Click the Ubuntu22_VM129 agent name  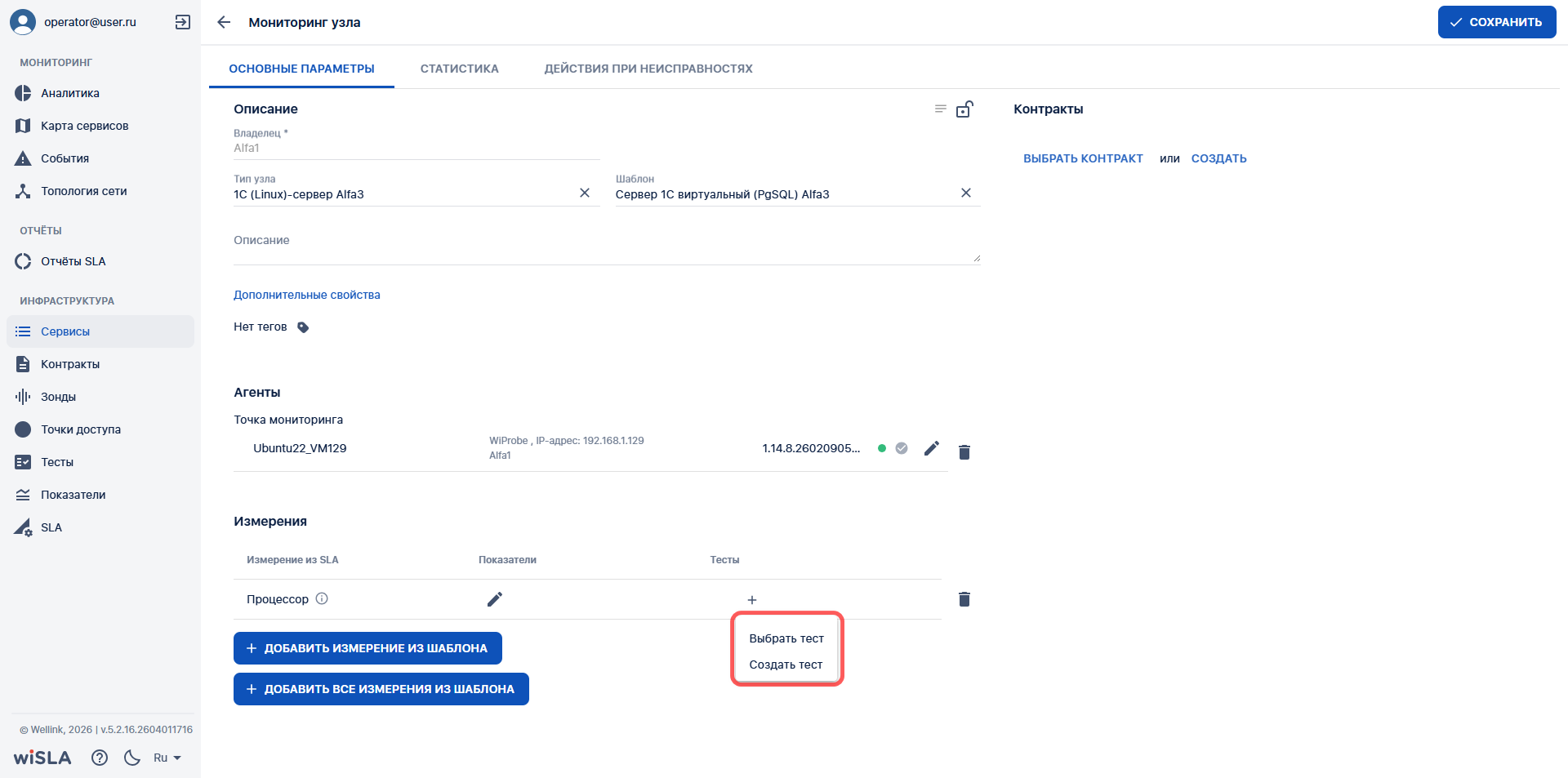point(300,448)
